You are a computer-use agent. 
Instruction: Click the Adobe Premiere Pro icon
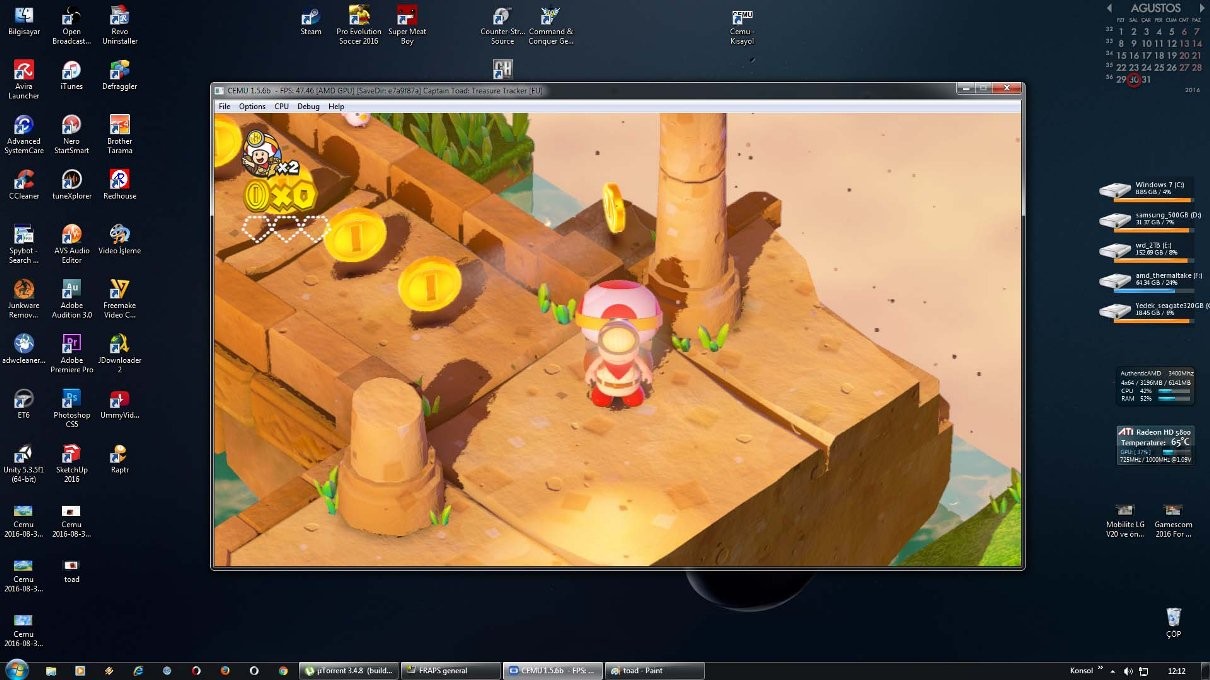tap(71, 353)
